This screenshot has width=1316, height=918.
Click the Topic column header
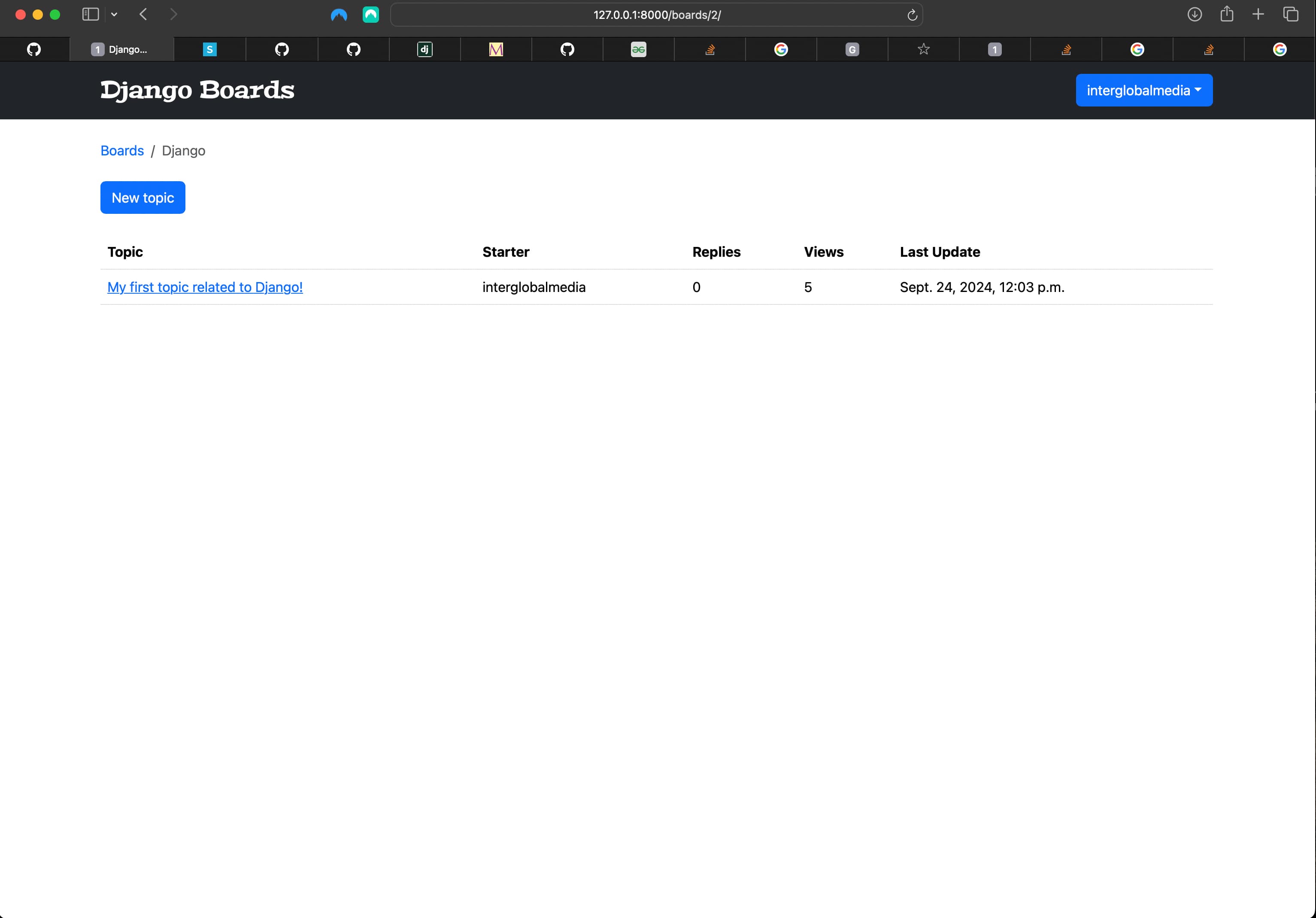pyautogui.click(x=125, y=252)
